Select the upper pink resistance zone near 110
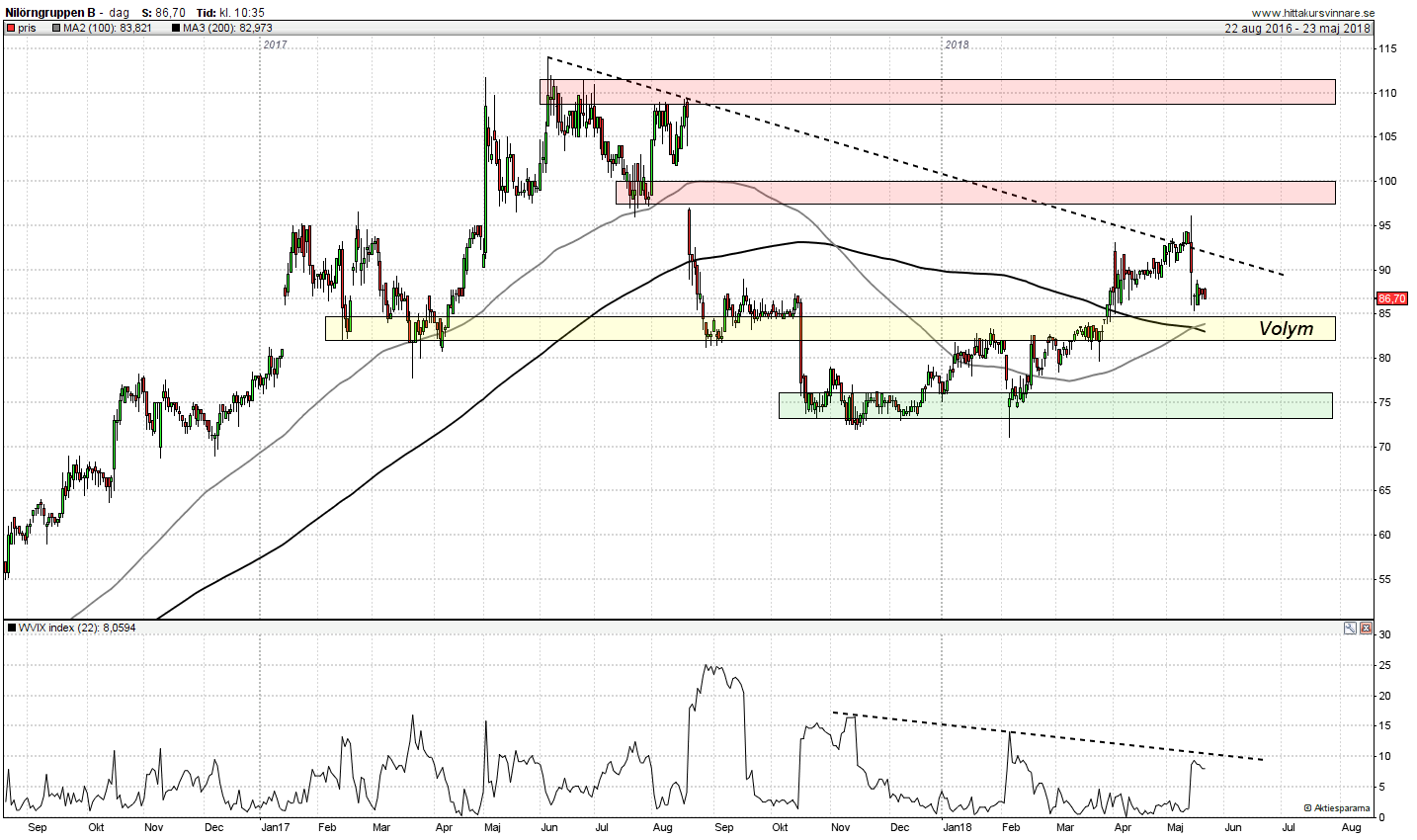 [x=939, y=92]
